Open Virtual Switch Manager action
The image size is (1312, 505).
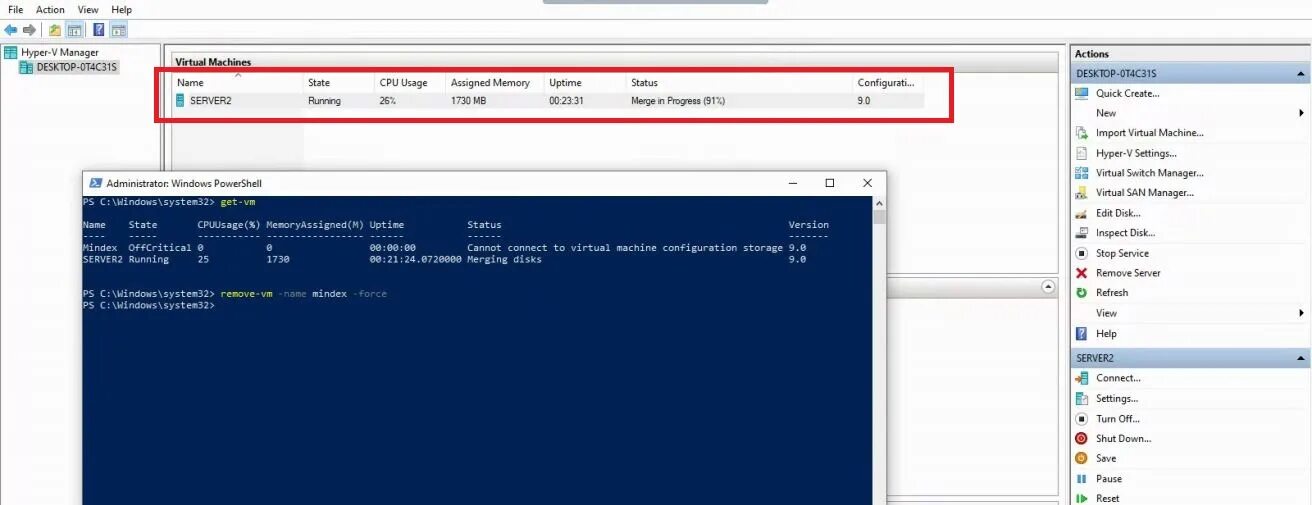[x=1149, y=173]
